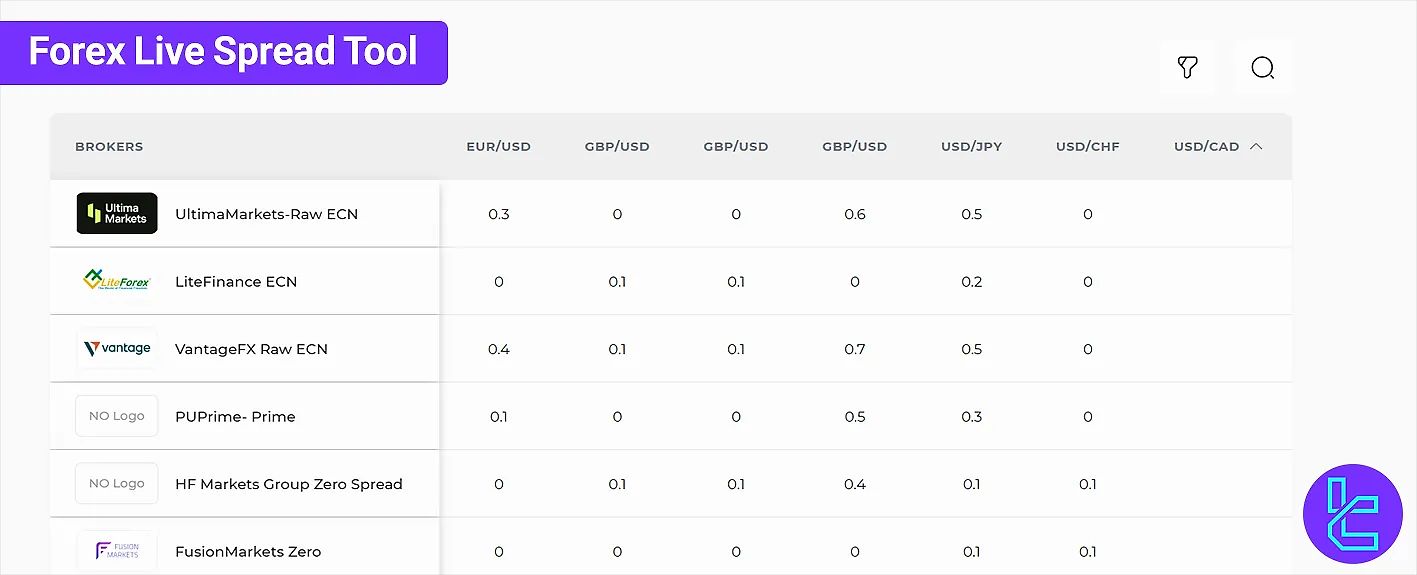1417x575 pixels.
Task: Click the HF Markets 'NO Logo' placeholder
Action: click(117, 484)
